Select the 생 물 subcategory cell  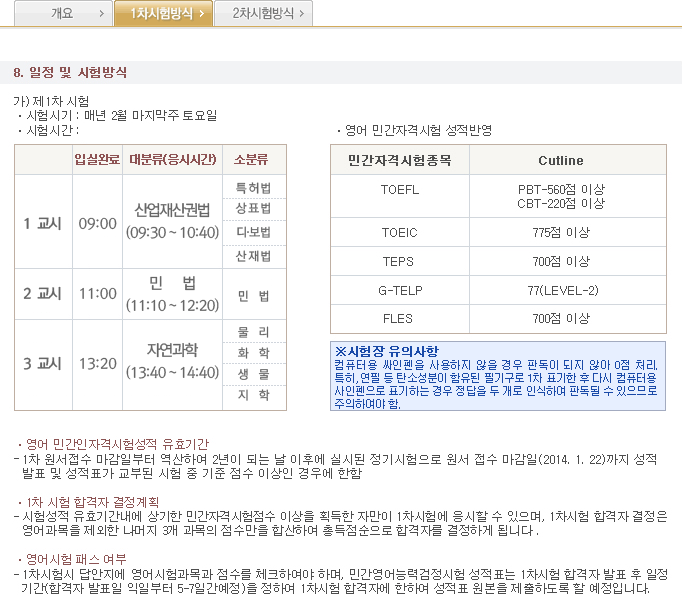coord(253,374)
